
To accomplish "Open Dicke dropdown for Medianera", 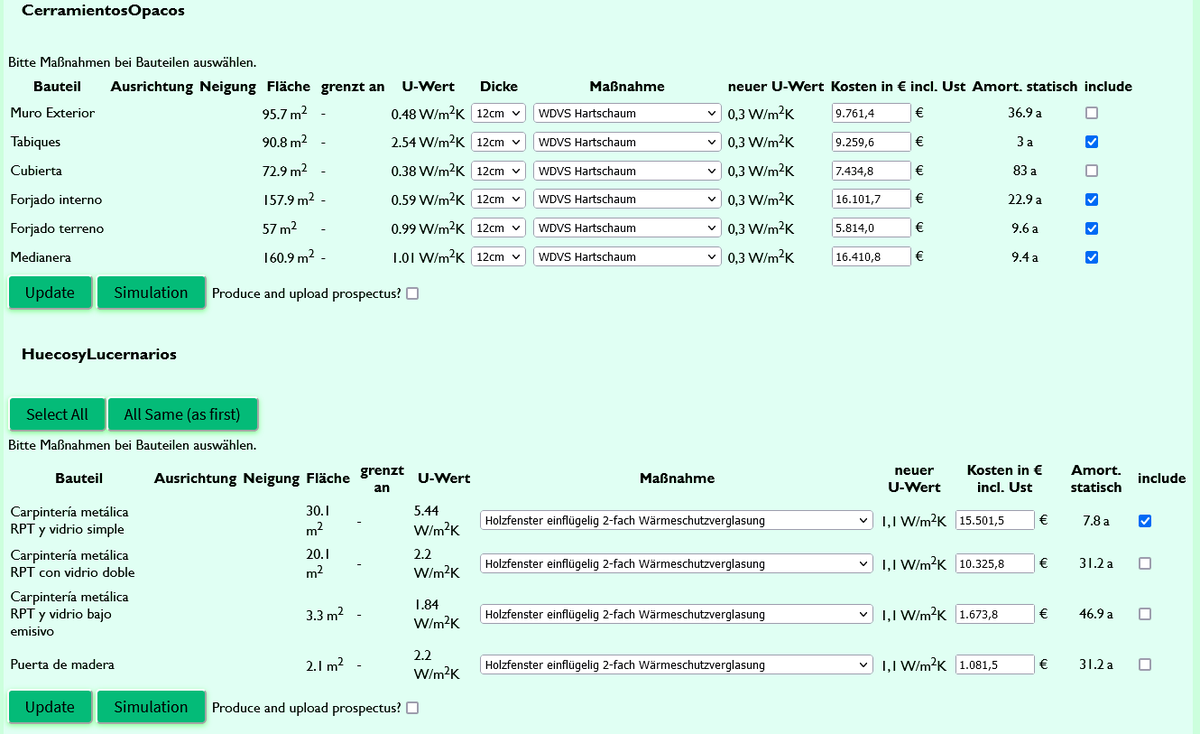I will (498, 257).
